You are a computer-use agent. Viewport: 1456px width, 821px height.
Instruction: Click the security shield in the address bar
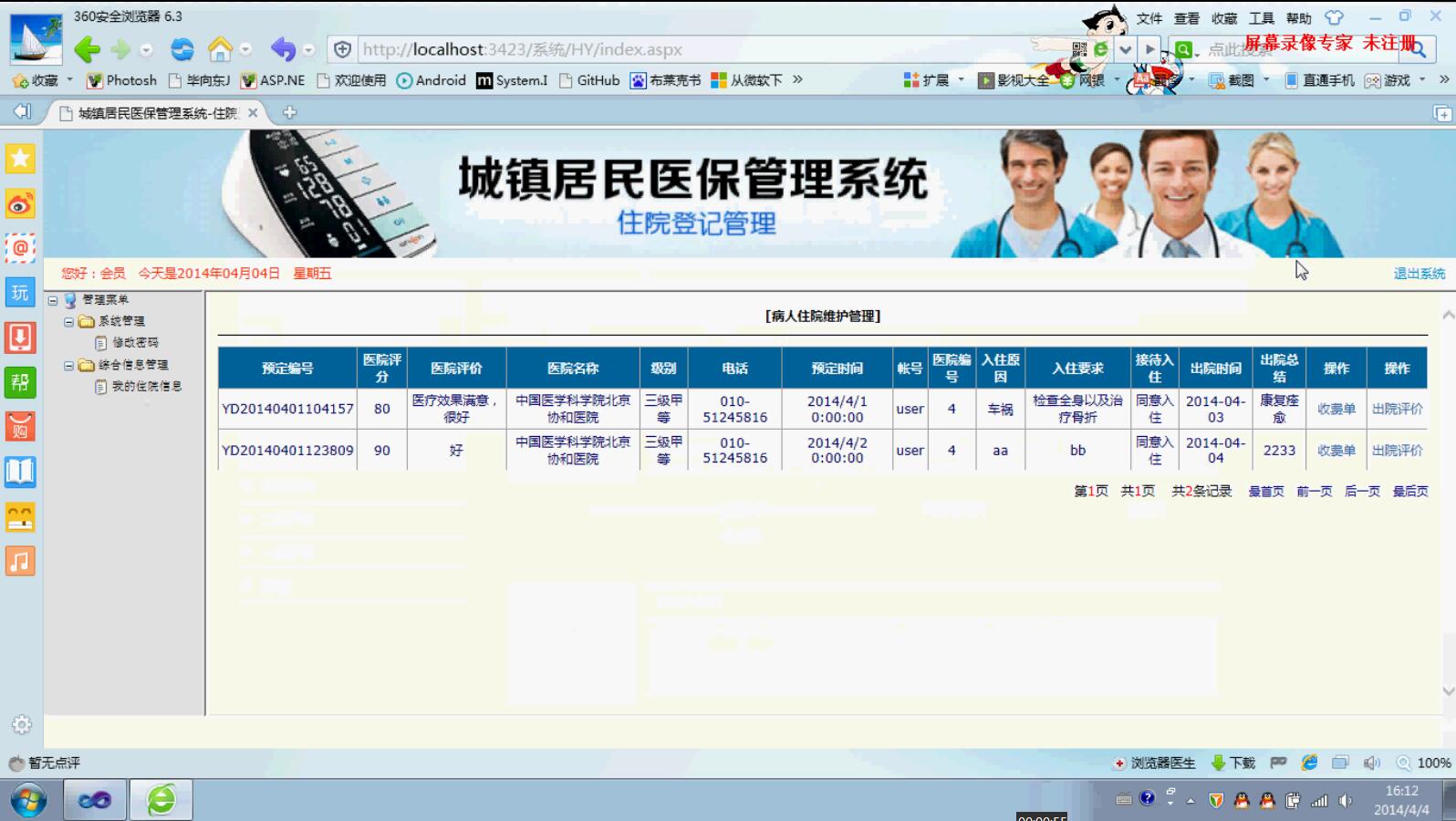click(342, 49)
